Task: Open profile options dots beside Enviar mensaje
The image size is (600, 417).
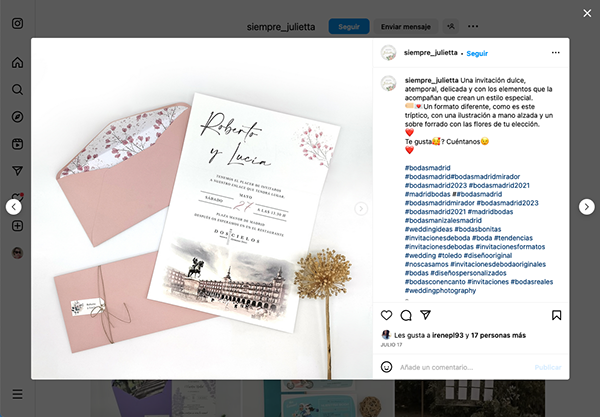Action: (x=473, y=26)
